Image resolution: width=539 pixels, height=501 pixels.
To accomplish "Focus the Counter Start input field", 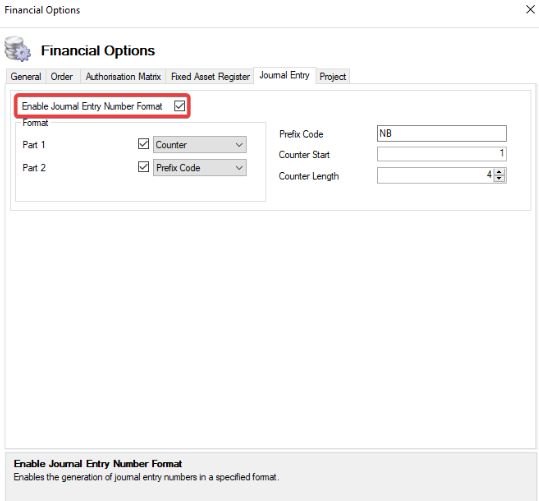I will [442, 154].
